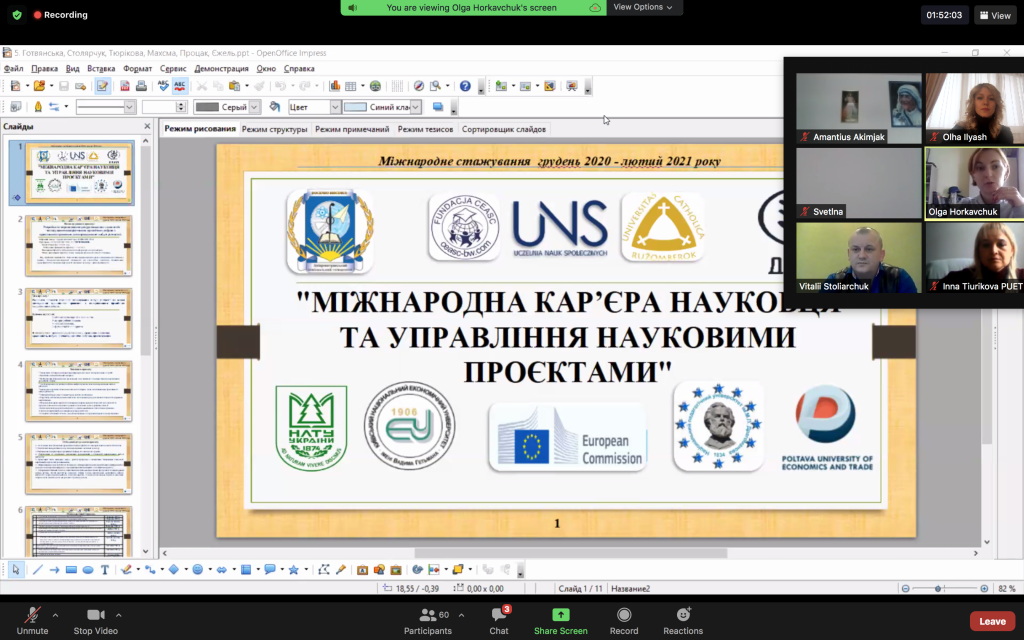Expand Zoom View Options dropdown
The height and width of the screenshot is (640, 1024).
click(643, 7)
